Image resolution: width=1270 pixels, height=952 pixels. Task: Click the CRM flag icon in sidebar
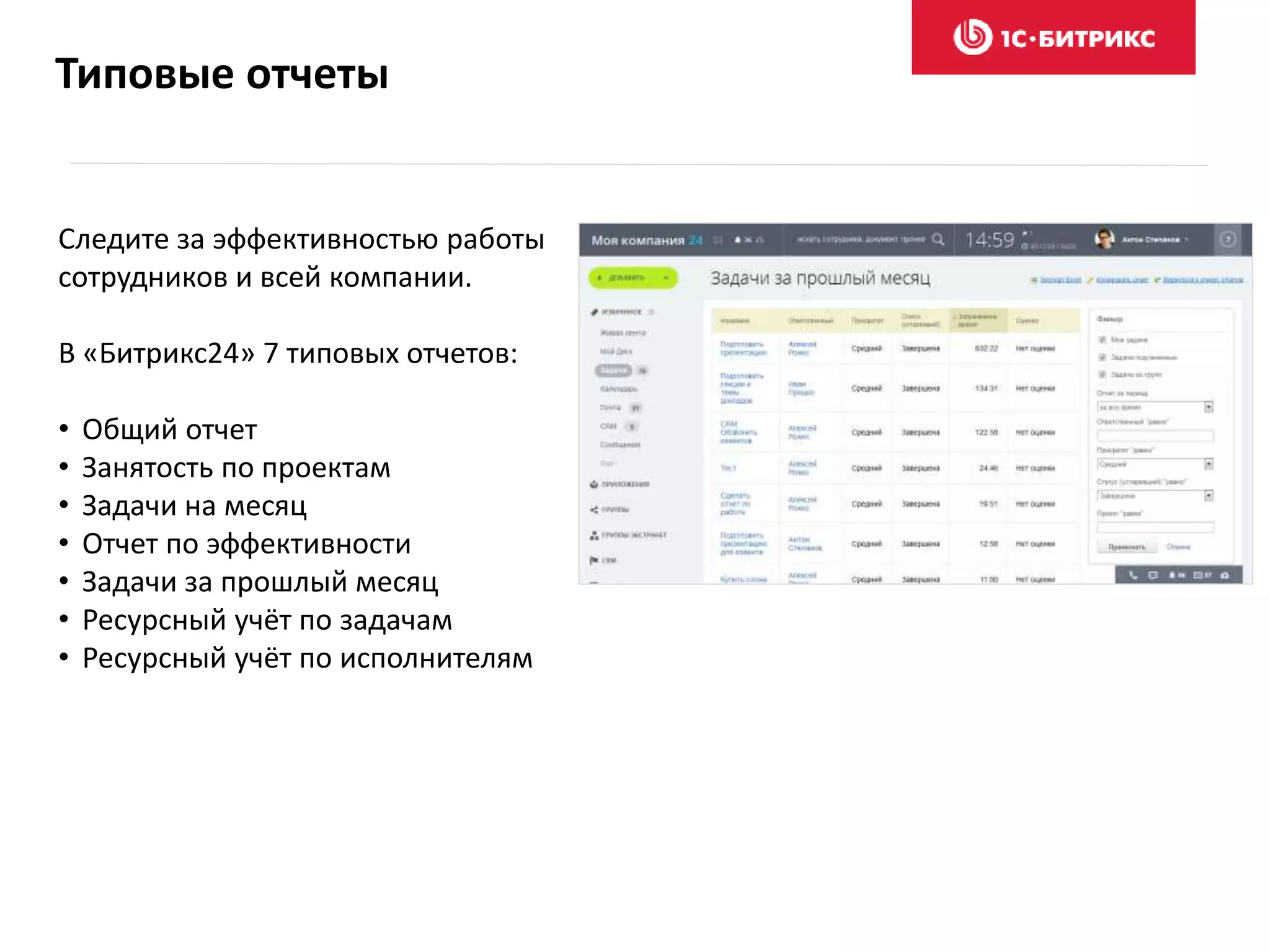[593, 560]
